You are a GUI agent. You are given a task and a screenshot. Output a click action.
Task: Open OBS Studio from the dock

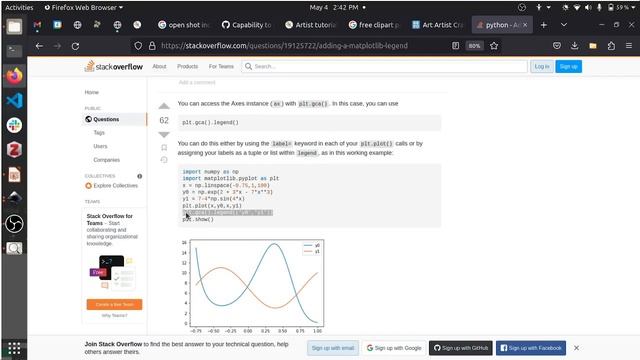click(14, 224)
